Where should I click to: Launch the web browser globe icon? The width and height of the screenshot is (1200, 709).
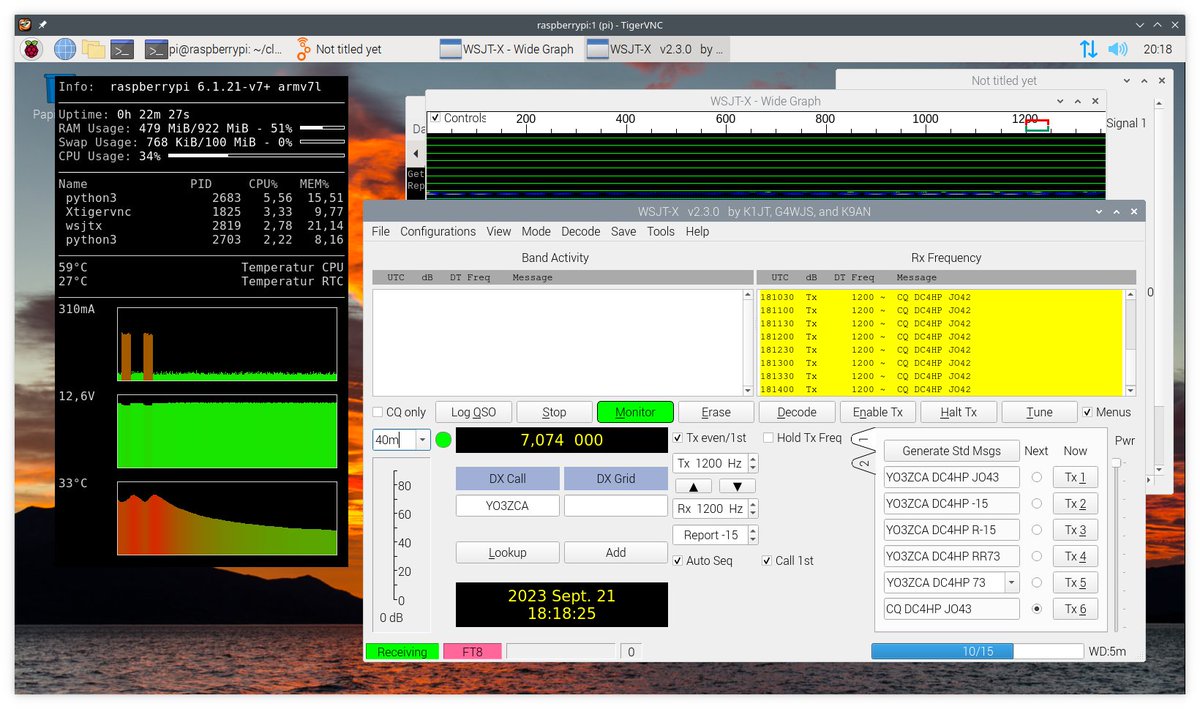(x=65, y=49)
